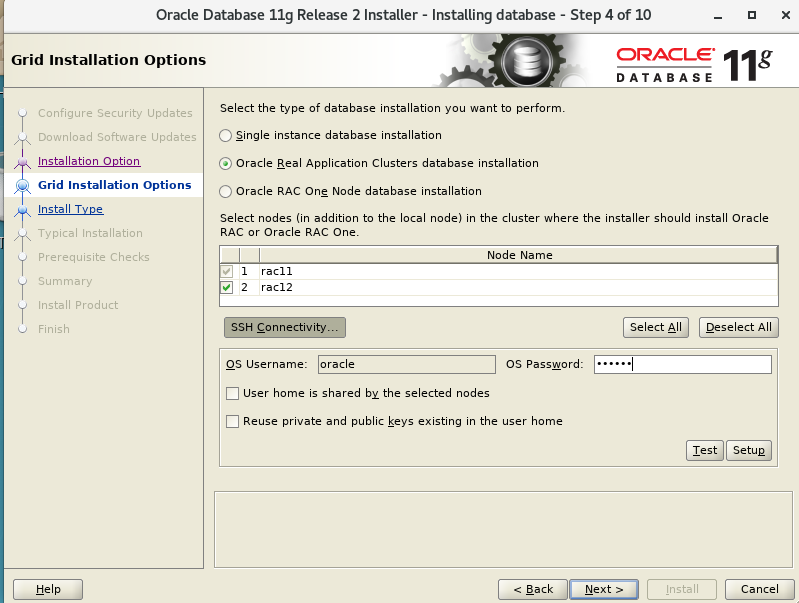Focus the OS Password field

click(682, 364)
